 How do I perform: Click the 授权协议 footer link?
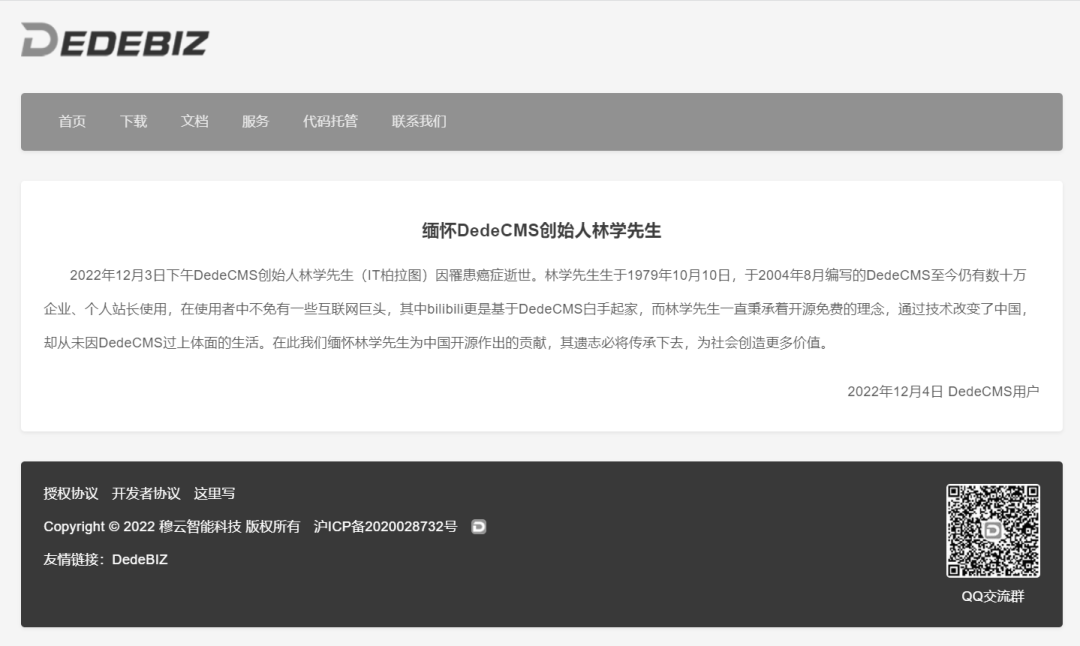[71, 493]
